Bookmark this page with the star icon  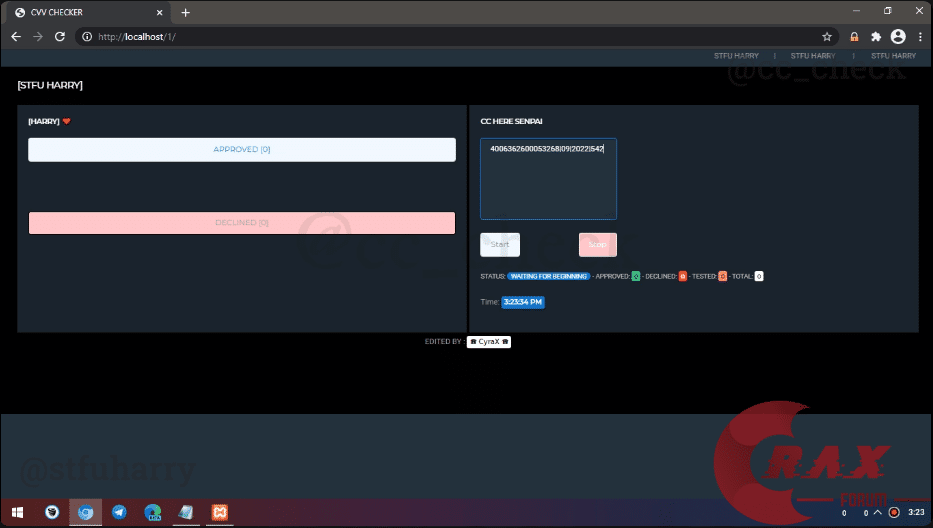click(x=826, y=37)
